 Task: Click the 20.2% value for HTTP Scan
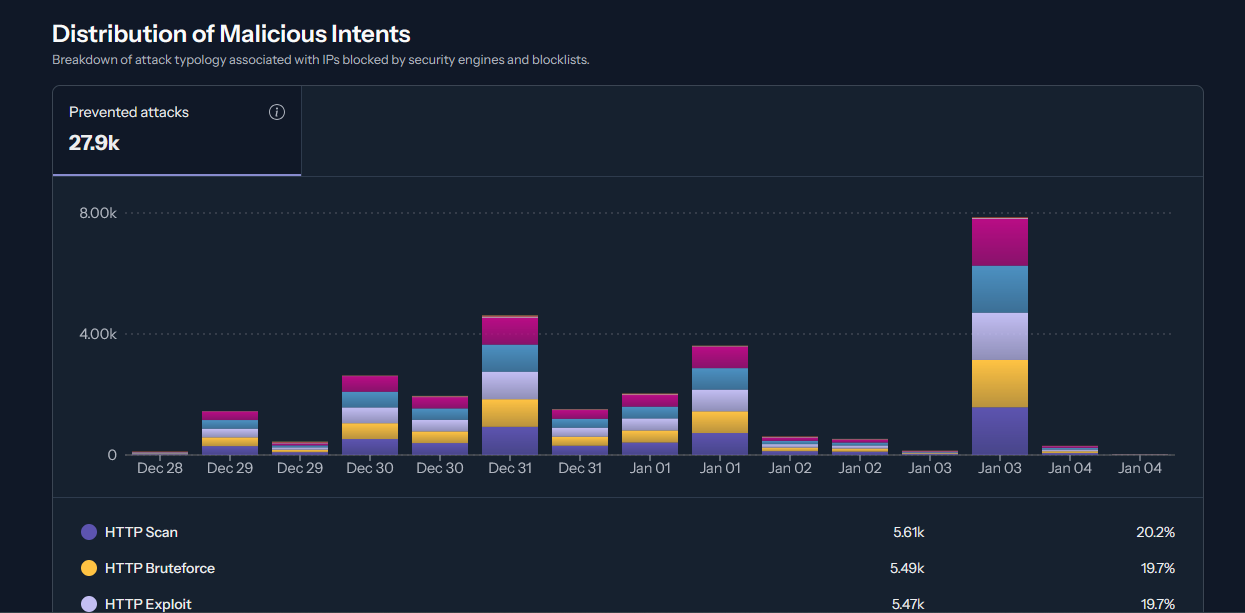click(x=1155, y=532)
